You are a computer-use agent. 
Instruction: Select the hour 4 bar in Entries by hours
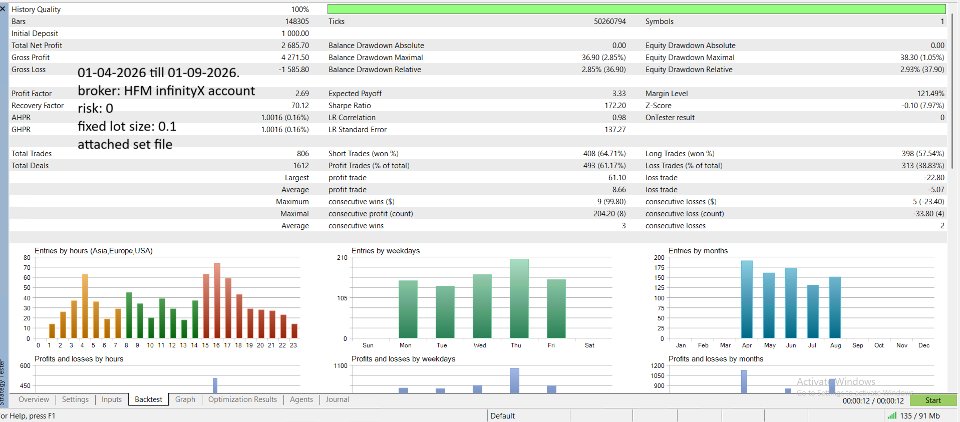point(85,306)
